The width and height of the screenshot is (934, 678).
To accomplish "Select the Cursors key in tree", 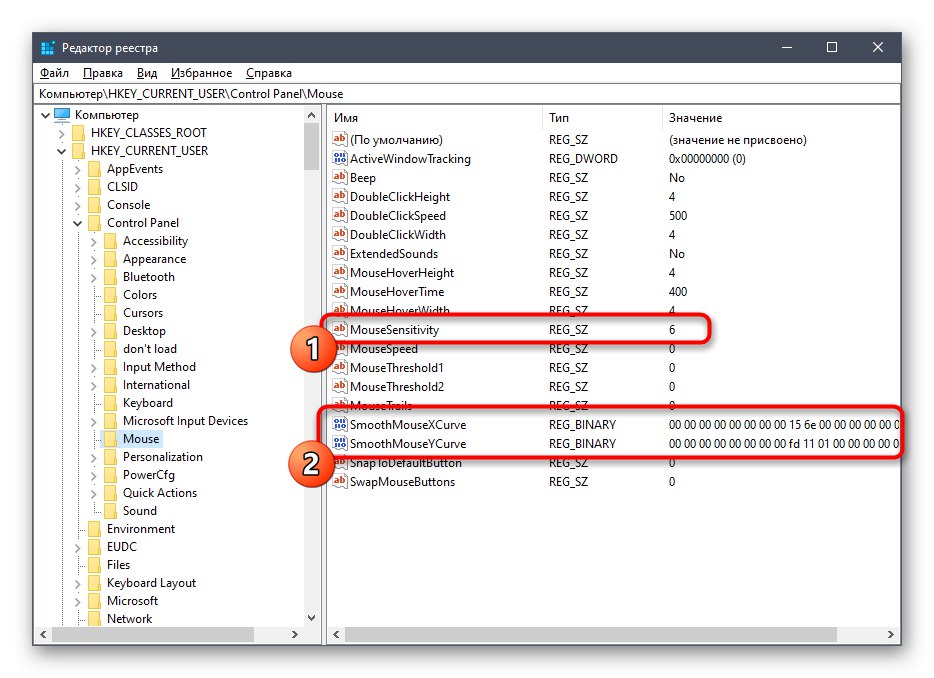I will [143, 313].
